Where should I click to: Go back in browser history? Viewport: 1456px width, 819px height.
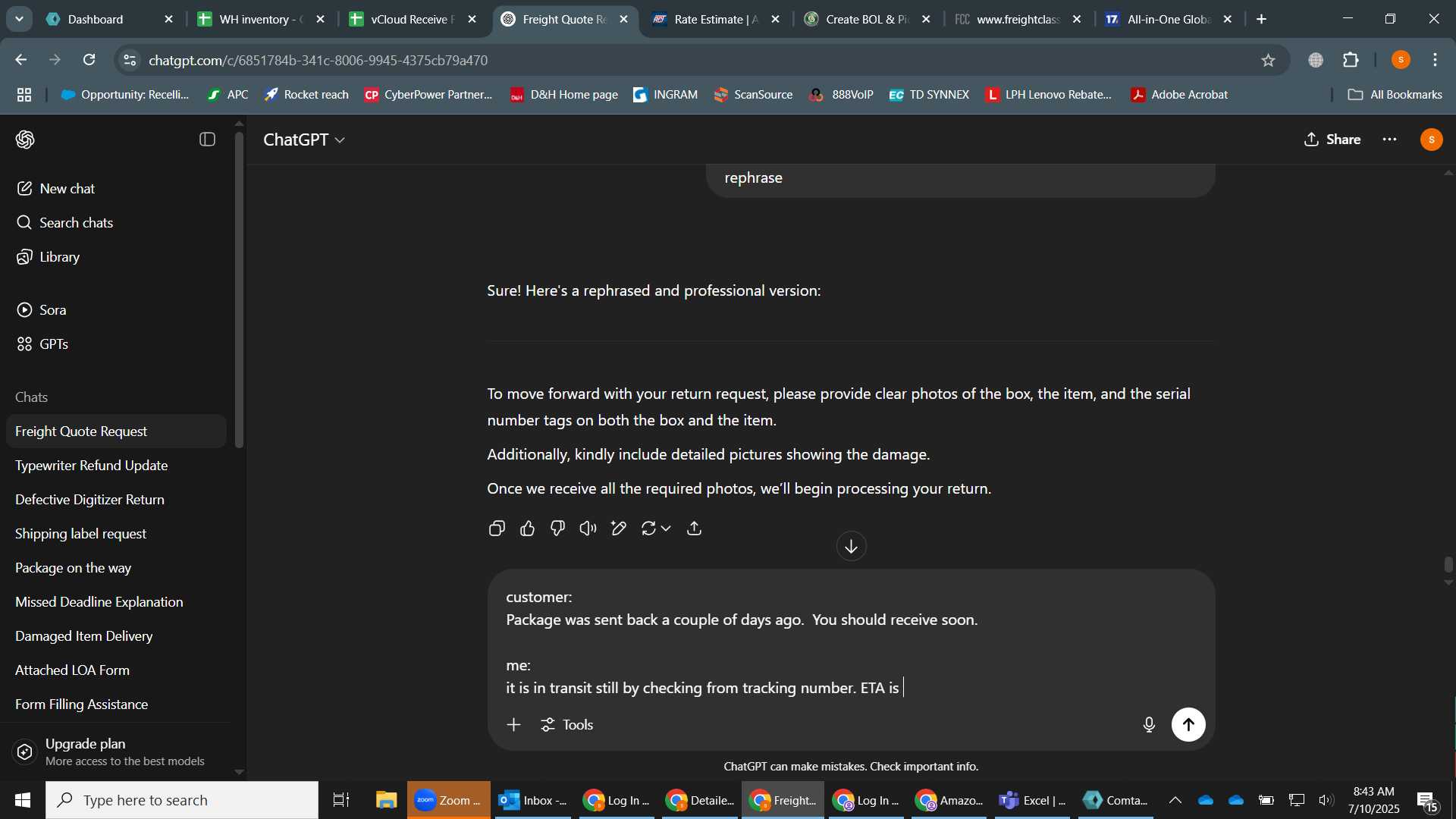21,60
